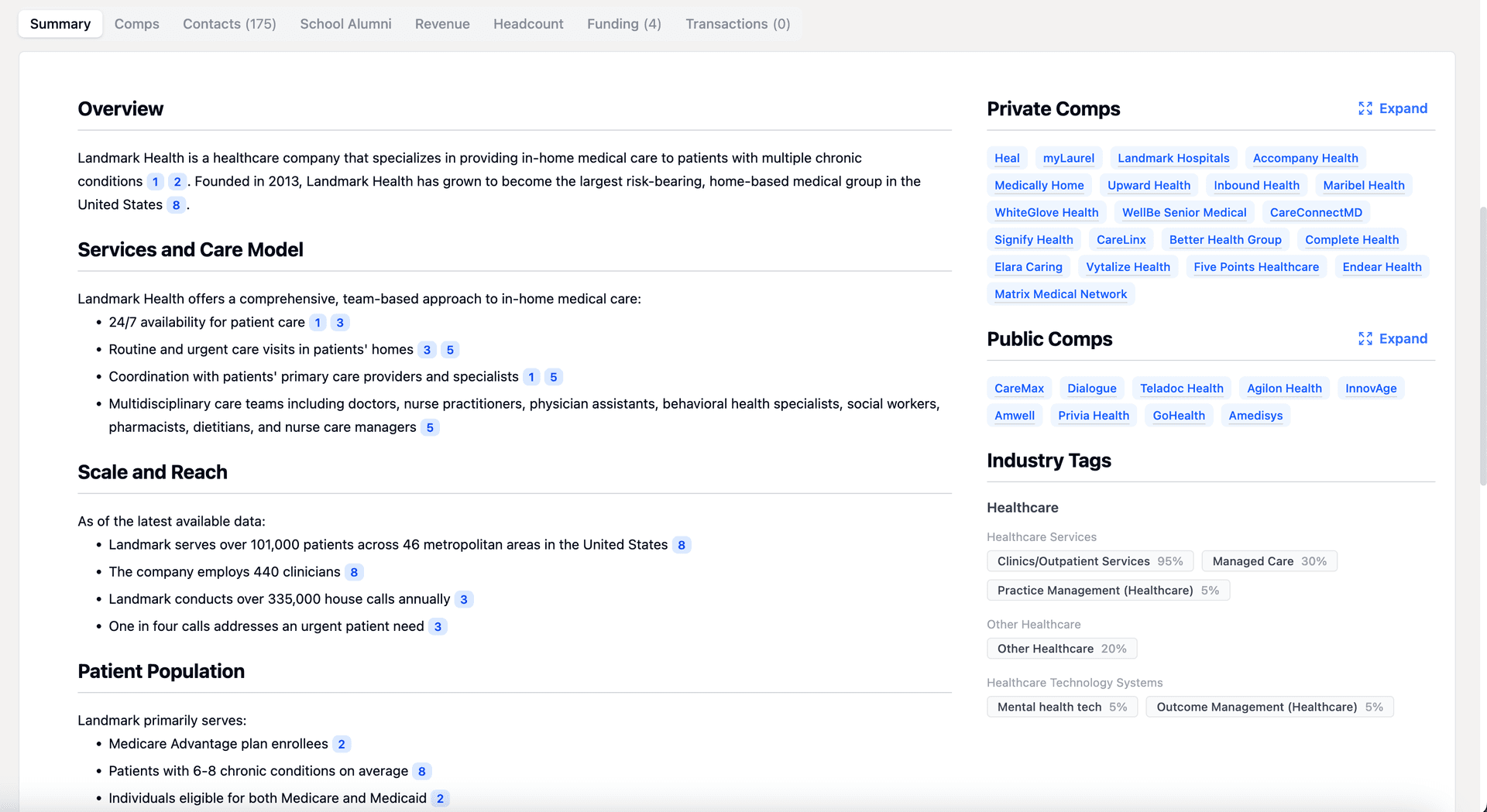Switch to the Comps tab
Image resolution: width=1487 pixels, height=812 pixels.
[136, 24]
